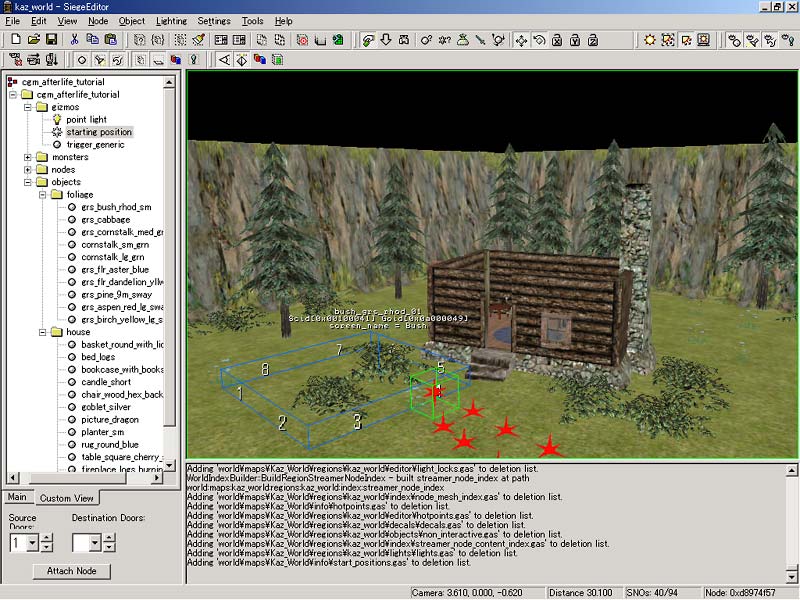
Task: Click the sword icon in toolbar
Action: point(481,40)
